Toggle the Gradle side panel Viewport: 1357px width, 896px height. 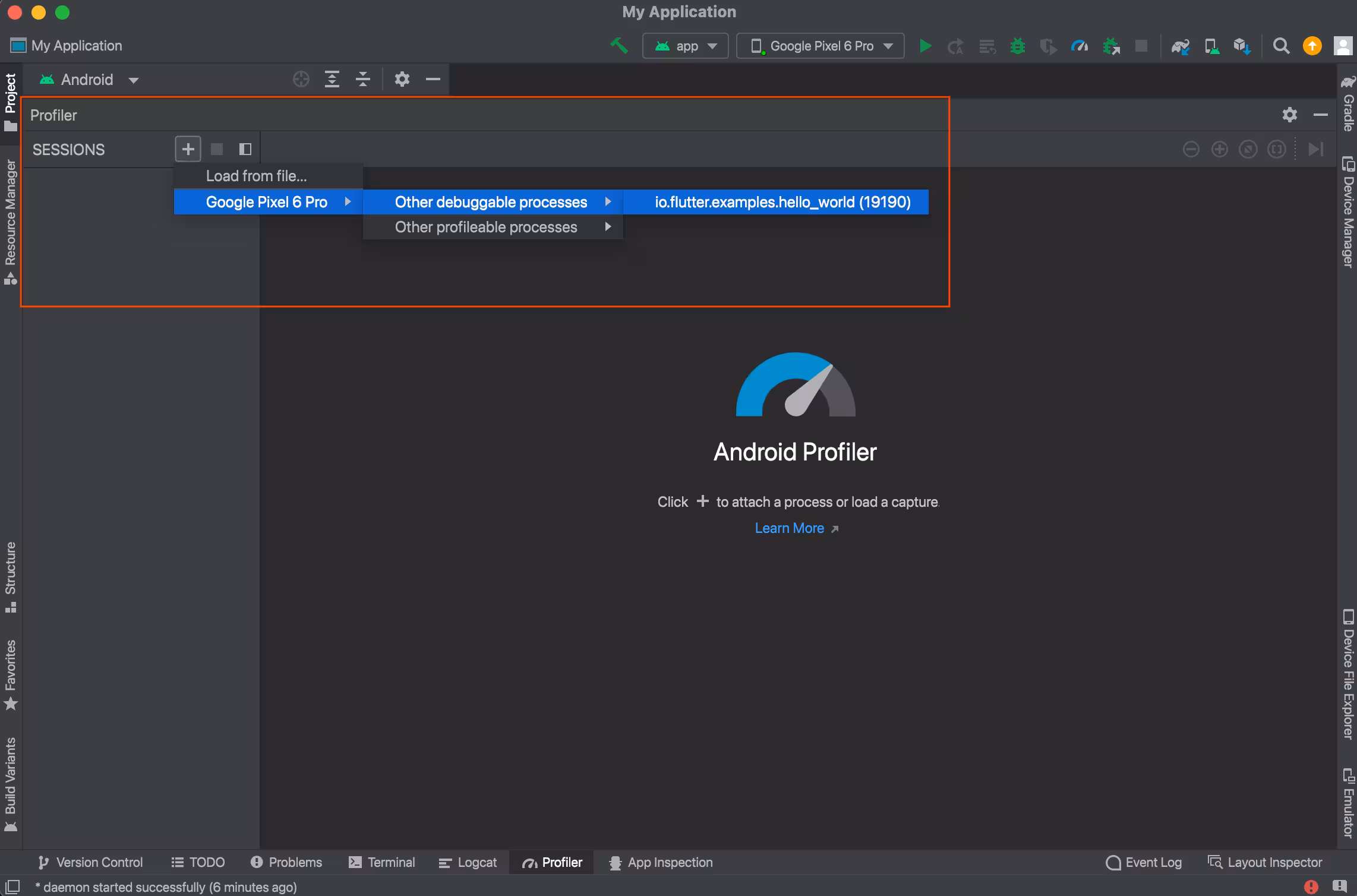coord(1347,104)
